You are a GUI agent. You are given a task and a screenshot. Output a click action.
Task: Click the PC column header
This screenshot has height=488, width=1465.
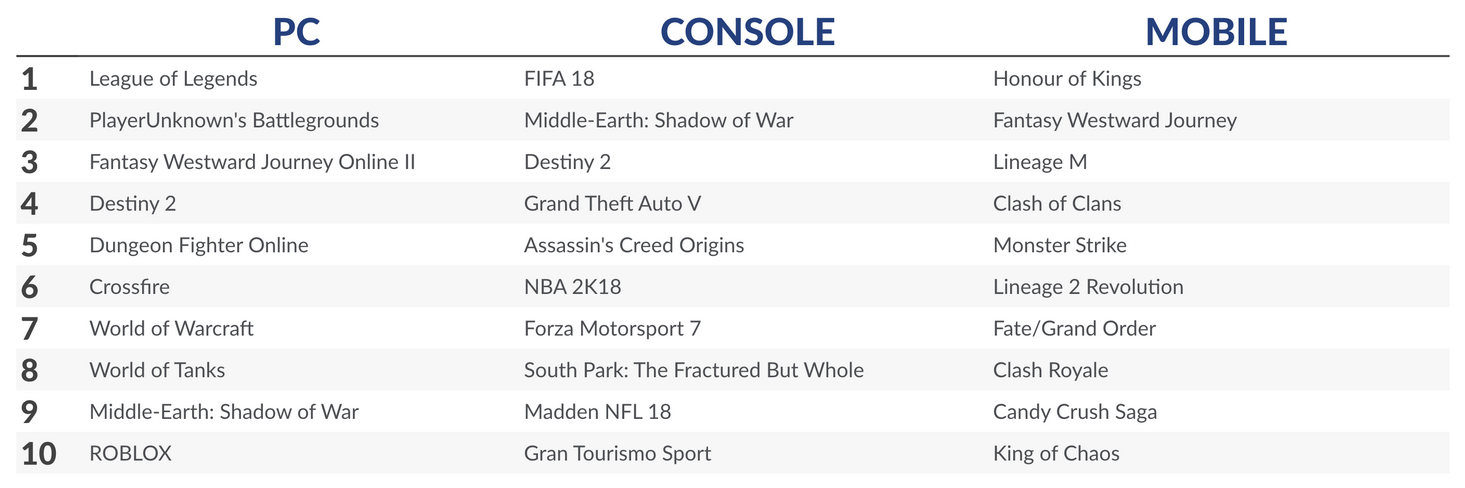tap(296, 32)
